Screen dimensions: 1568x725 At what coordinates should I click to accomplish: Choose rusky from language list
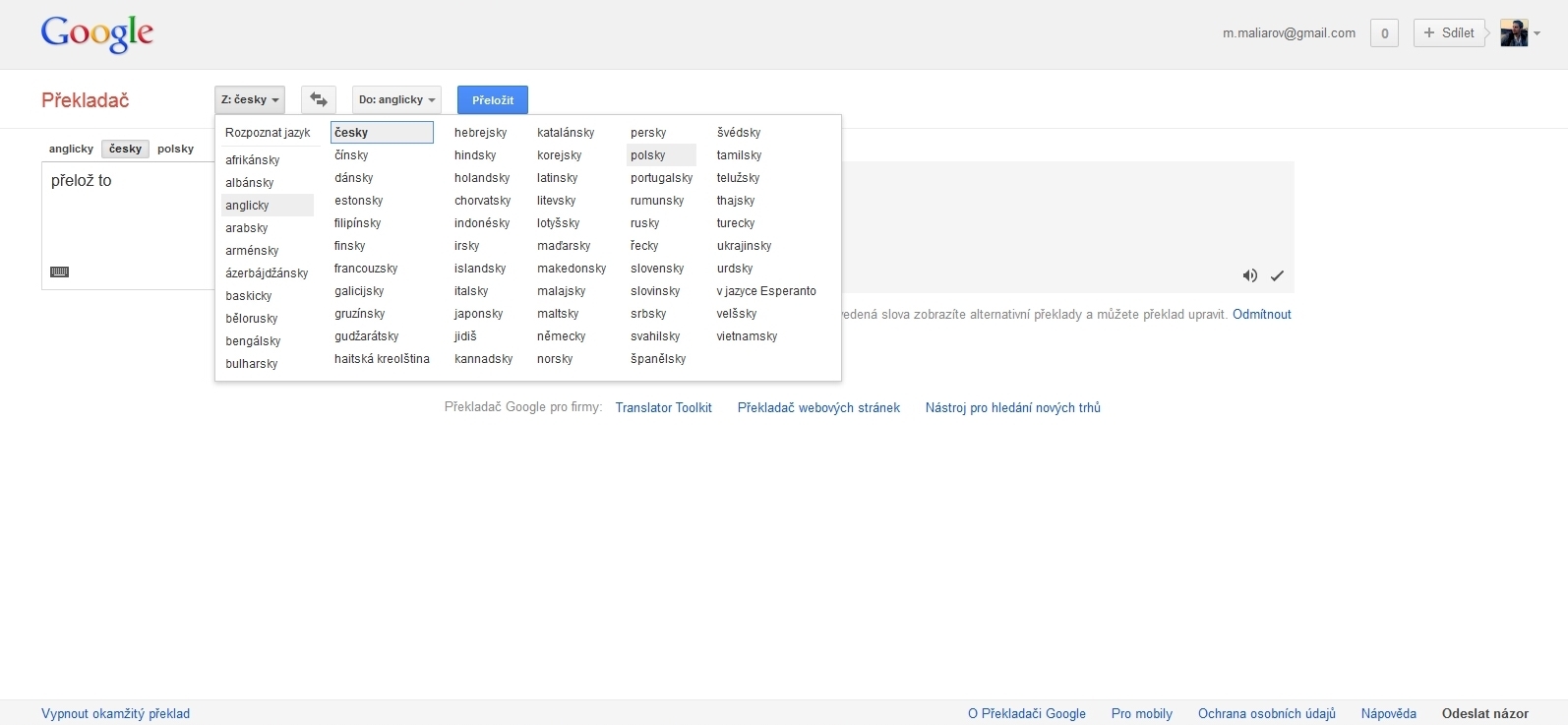tap(645, 223)
